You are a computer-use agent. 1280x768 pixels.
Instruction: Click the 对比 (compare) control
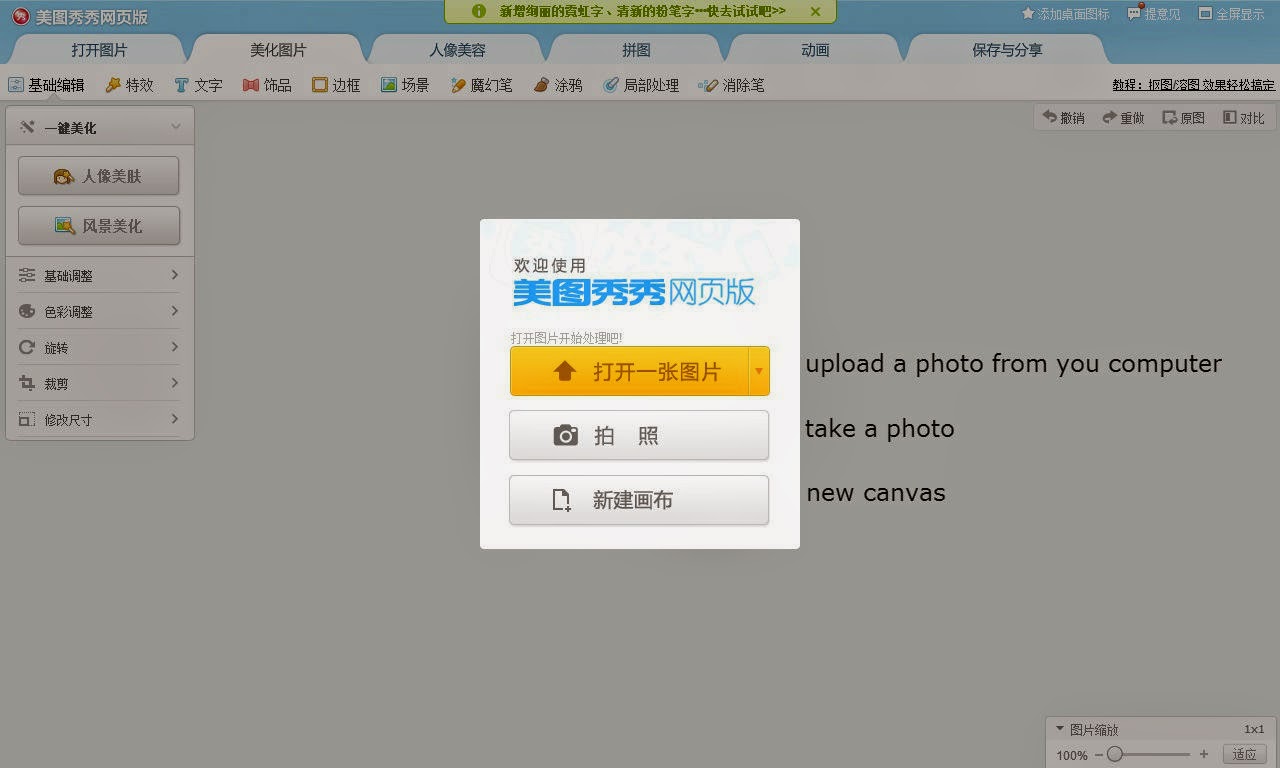pos(1243,117)
